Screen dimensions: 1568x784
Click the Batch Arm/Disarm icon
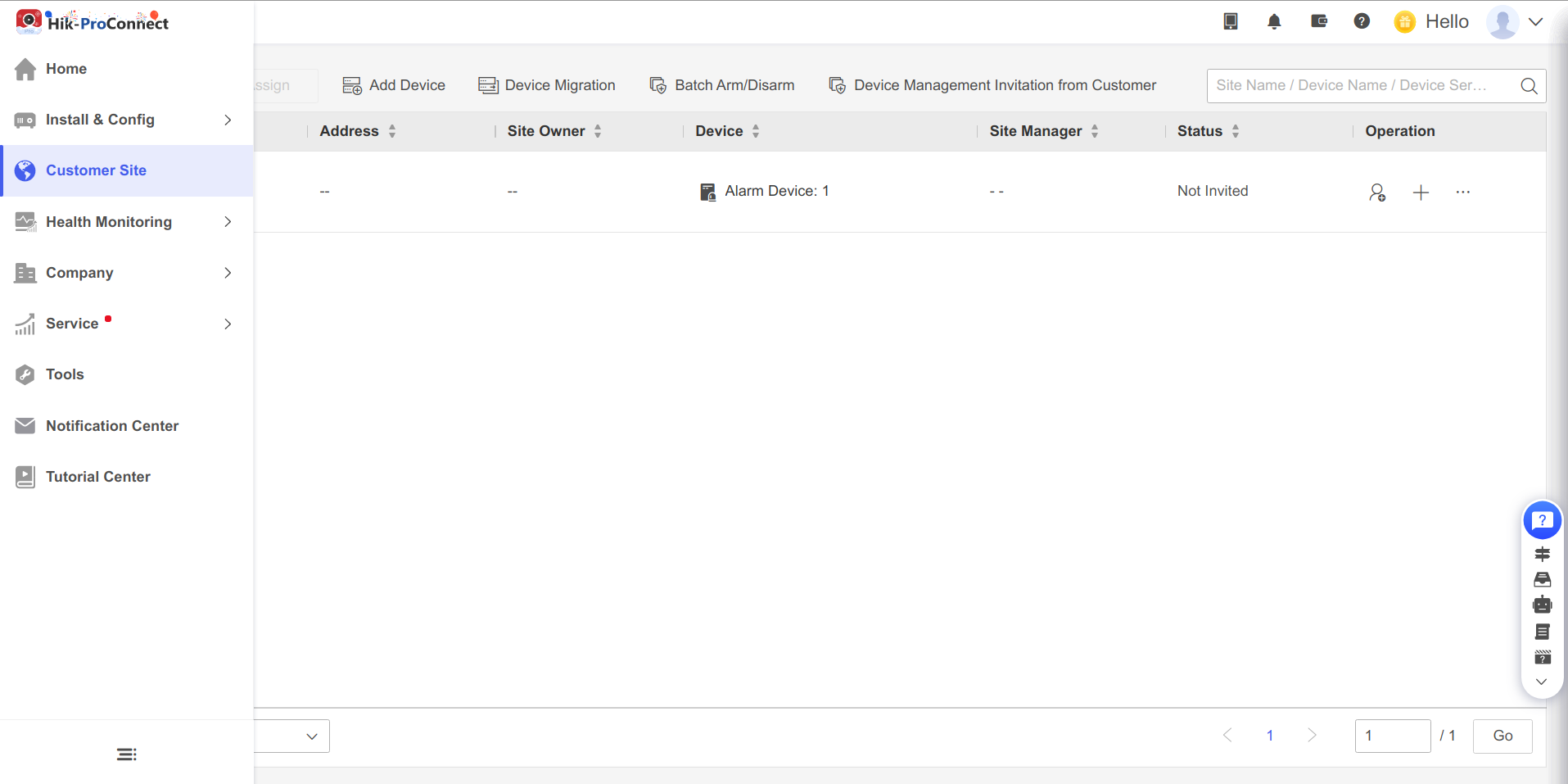(x=657, y=85)
